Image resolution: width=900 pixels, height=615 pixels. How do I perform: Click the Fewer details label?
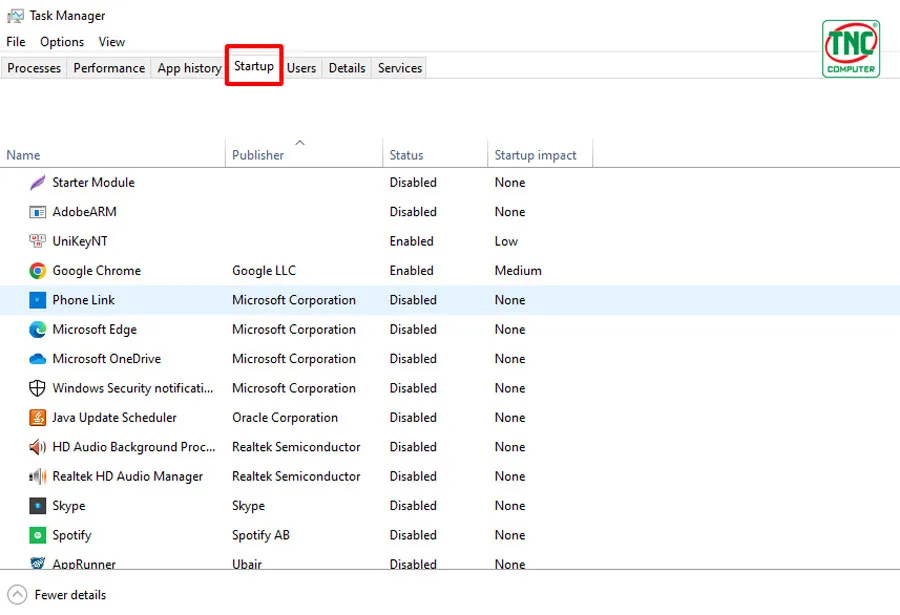pos(70,595)
